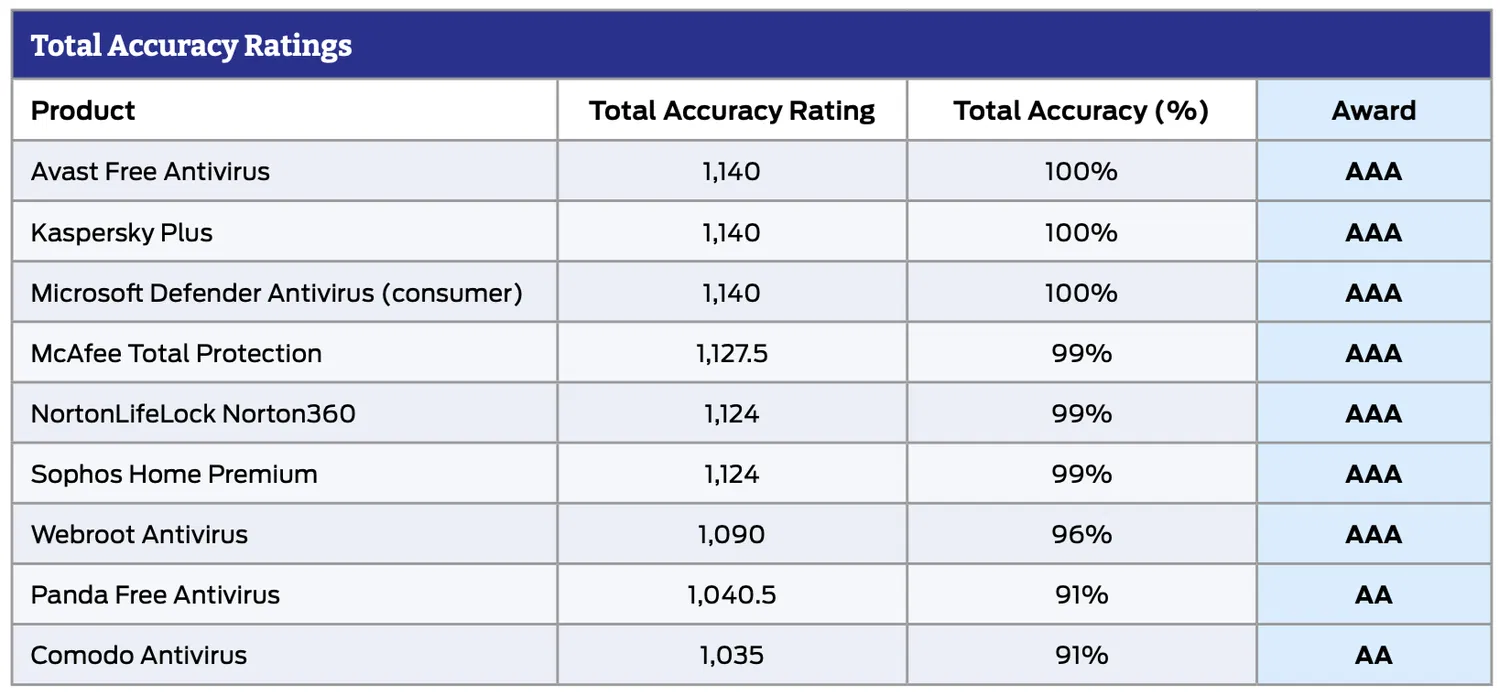
Task: Select the 1,090 rating for Webroot
Action: click(x=732, y=534)
